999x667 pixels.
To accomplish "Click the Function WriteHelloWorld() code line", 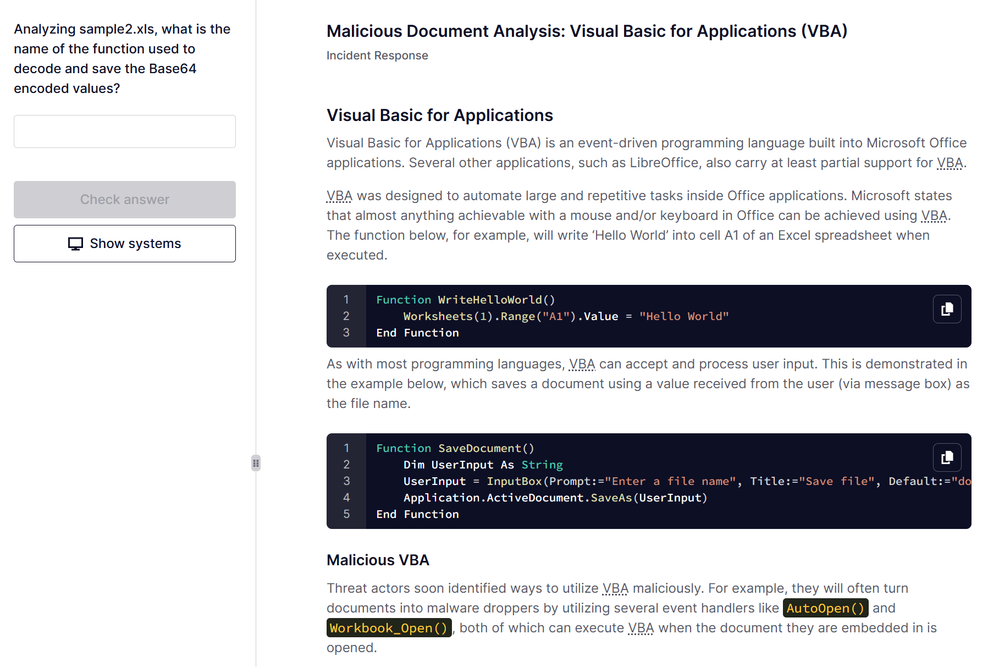I will (x=465, y=299).
